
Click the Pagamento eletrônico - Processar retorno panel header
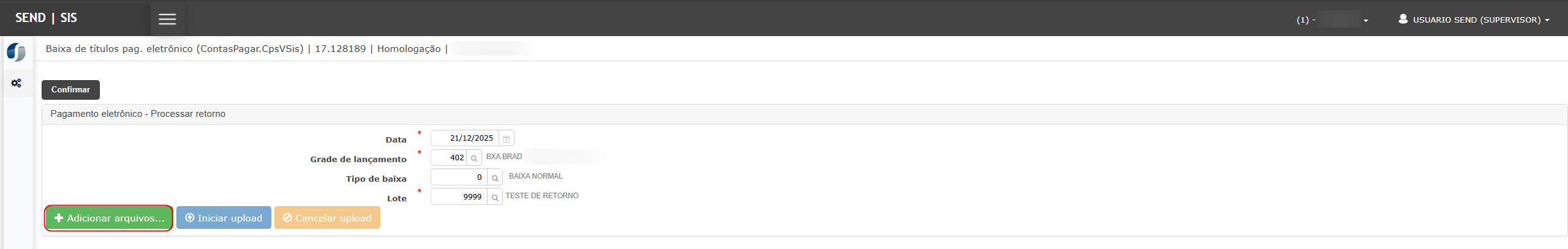[138, 114]
